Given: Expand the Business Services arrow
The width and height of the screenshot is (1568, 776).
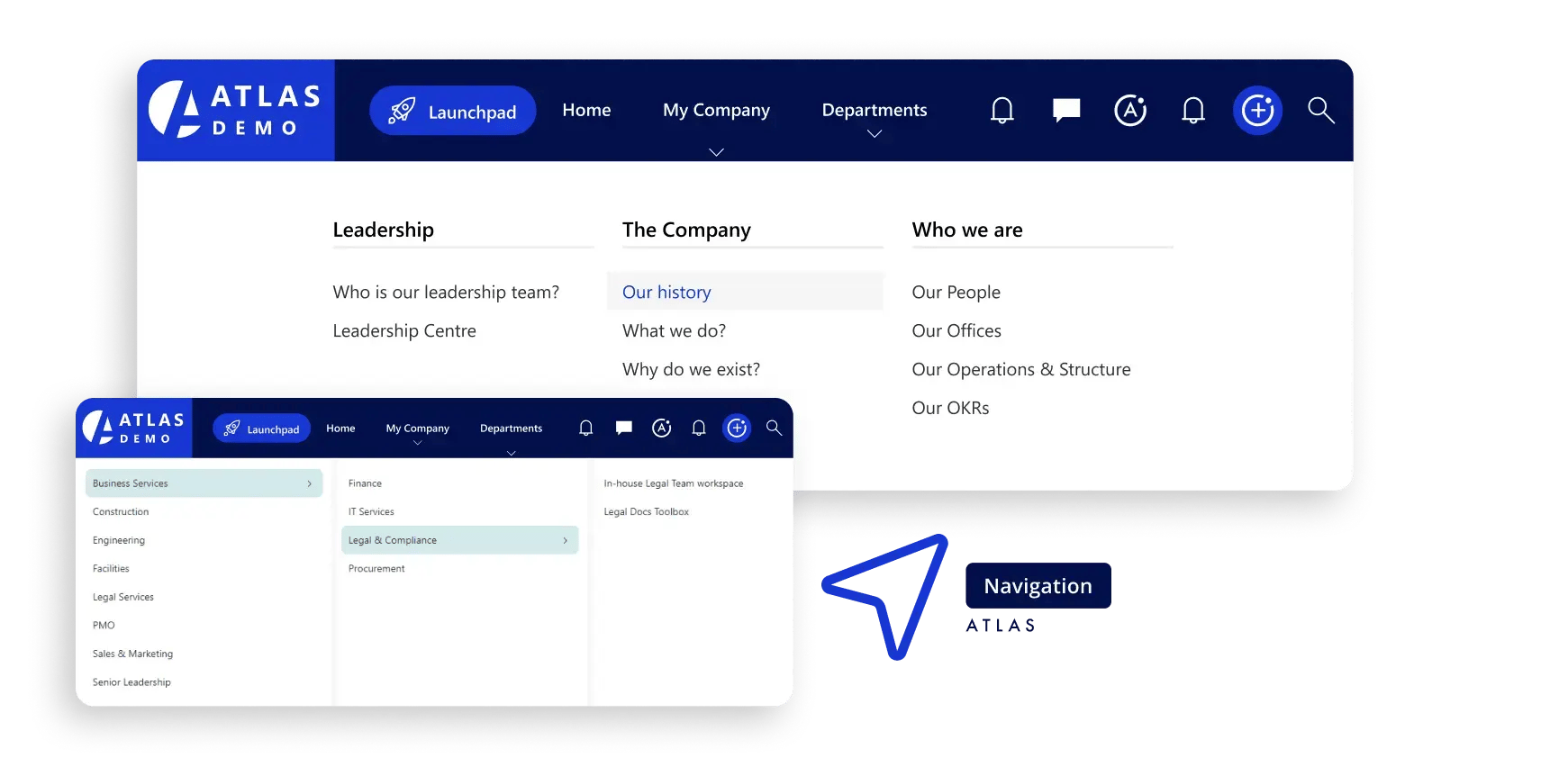Looking at the screenshot, I should click(309, 483).
